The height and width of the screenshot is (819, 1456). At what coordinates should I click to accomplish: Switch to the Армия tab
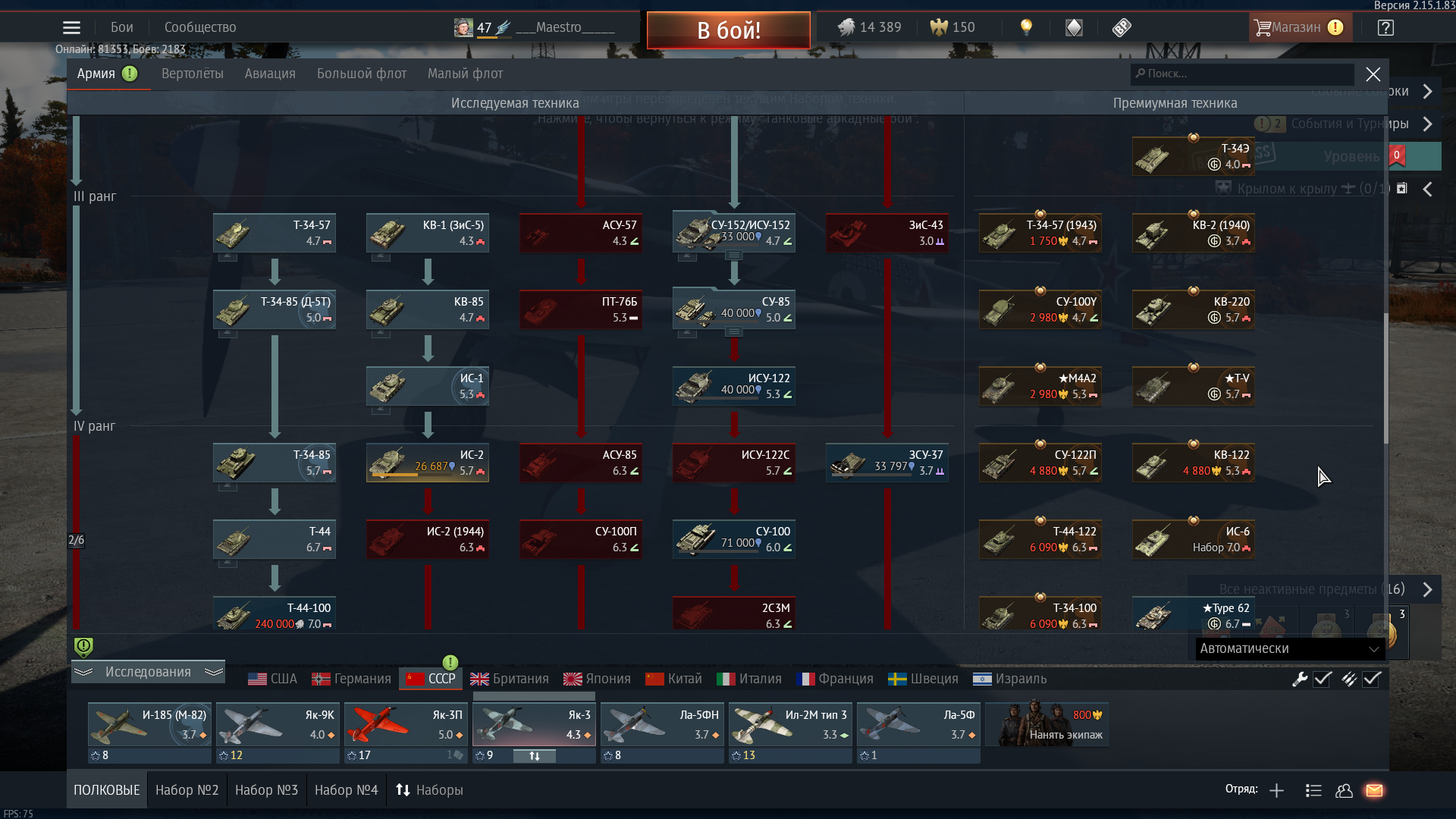pyautogui.click(x=107, y=74)
